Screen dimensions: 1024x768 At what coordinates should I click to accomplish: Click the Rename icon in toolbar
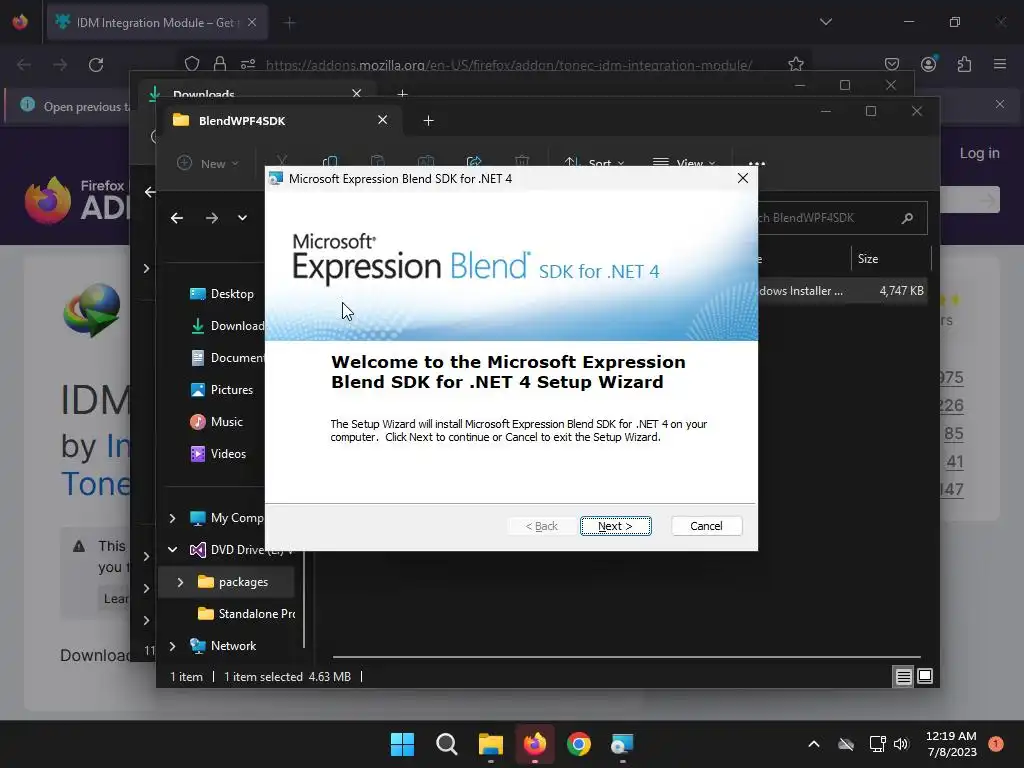(x=426, y=161)
